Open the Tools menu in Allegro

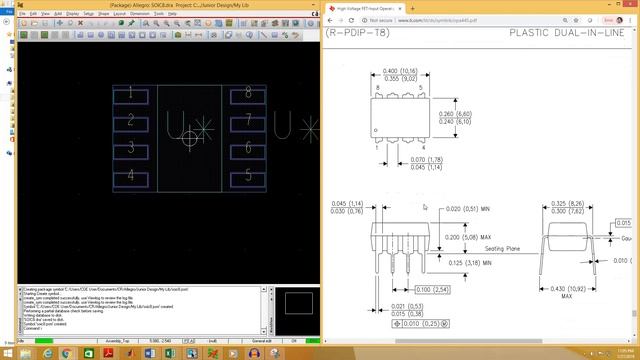point(159,14)
